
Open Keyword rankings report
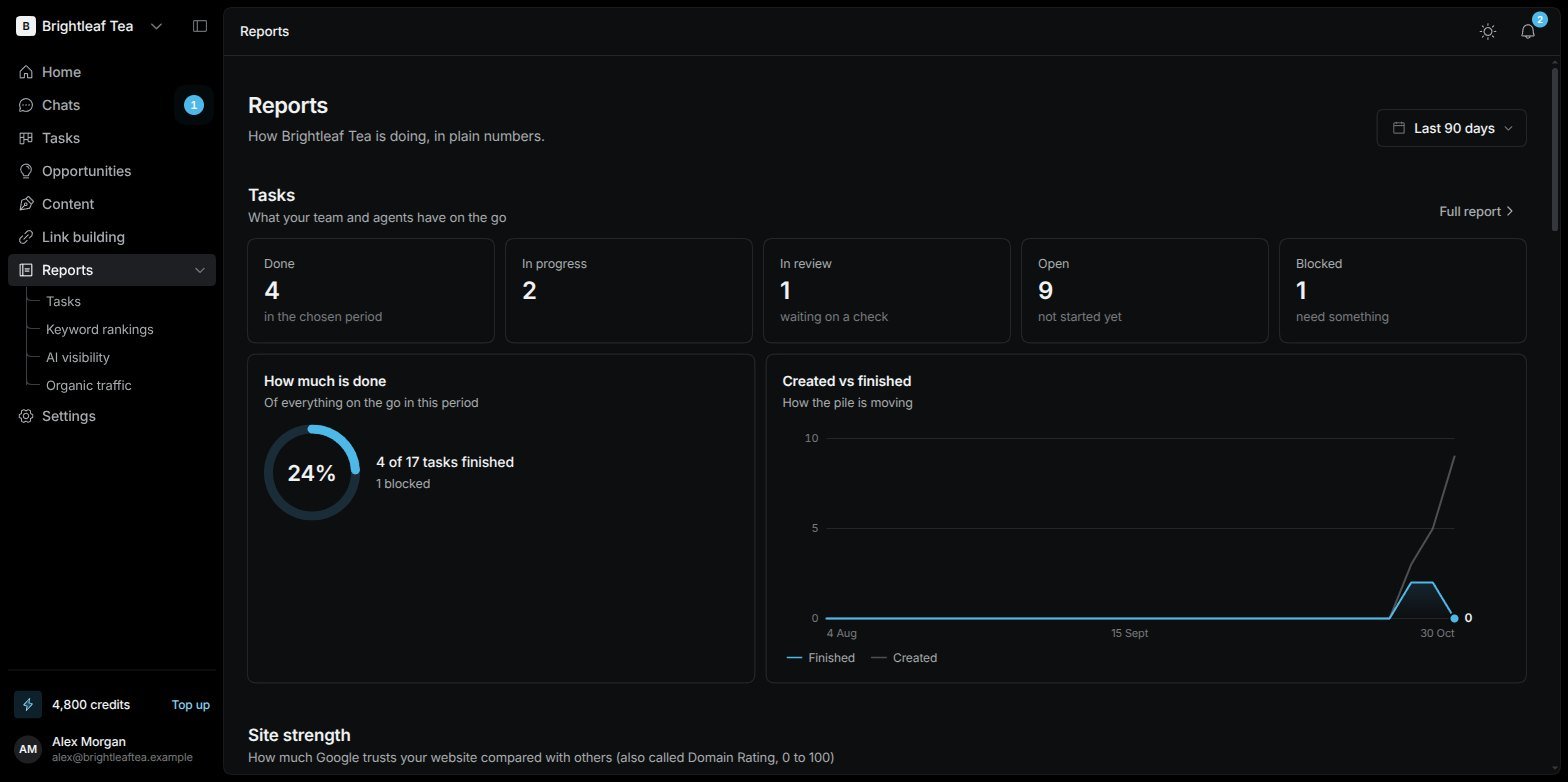pos(100,329)
